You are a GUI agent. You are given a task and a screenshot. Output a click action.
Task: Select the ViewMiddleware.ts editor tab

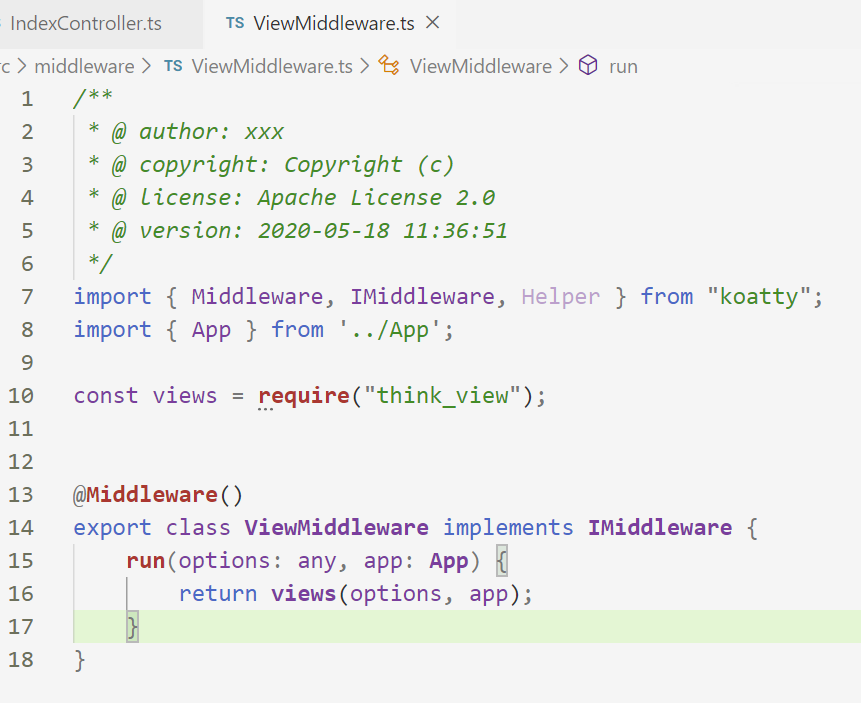pyautogui.click(x=329, y=24)
